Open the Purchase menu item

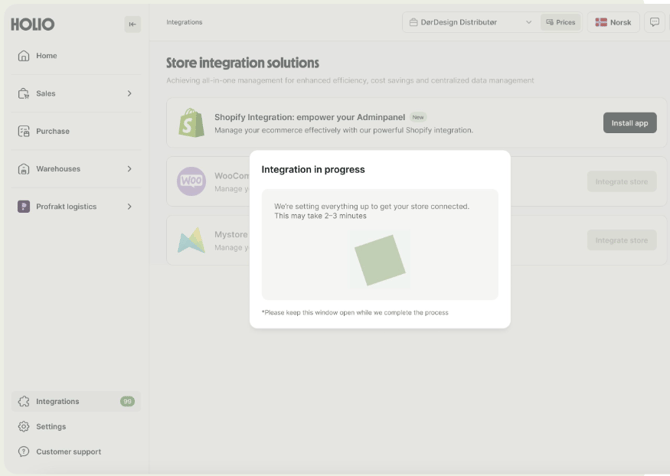pyautogui.click(x=52, y=131)
